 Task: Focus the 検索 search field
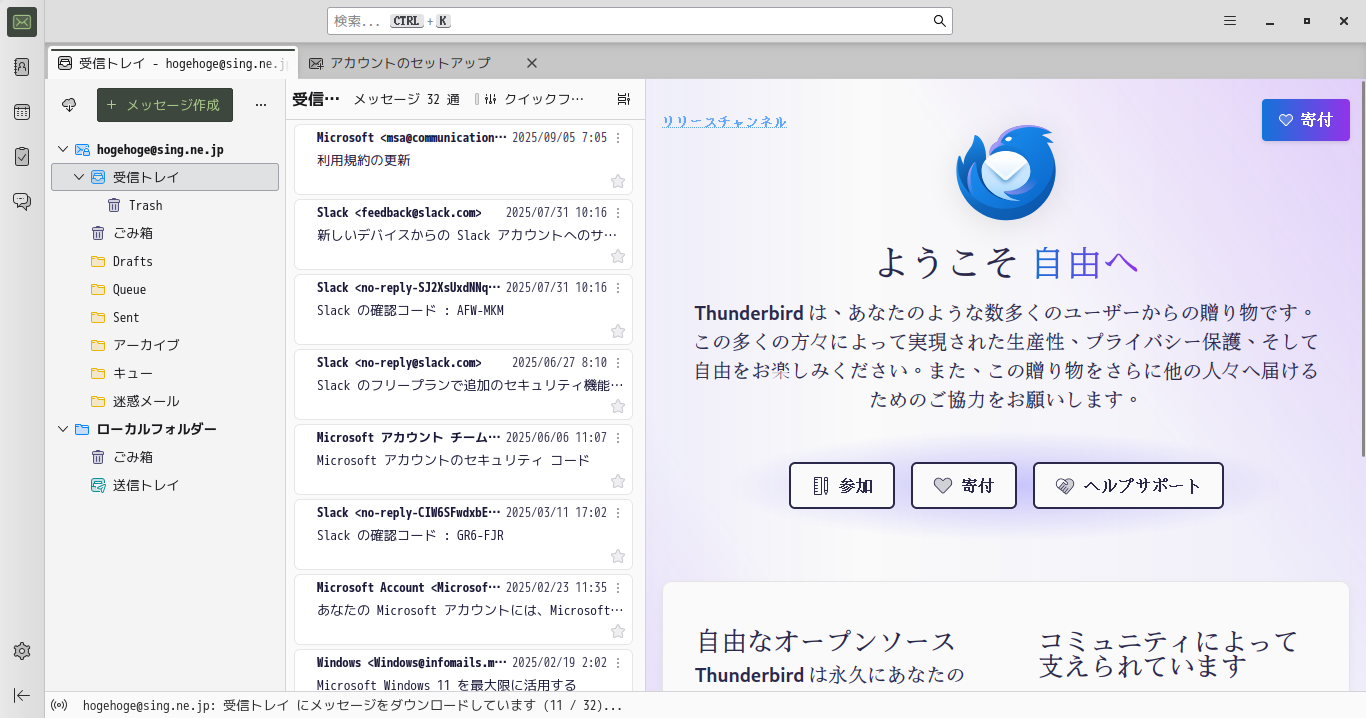click(640, 21)
